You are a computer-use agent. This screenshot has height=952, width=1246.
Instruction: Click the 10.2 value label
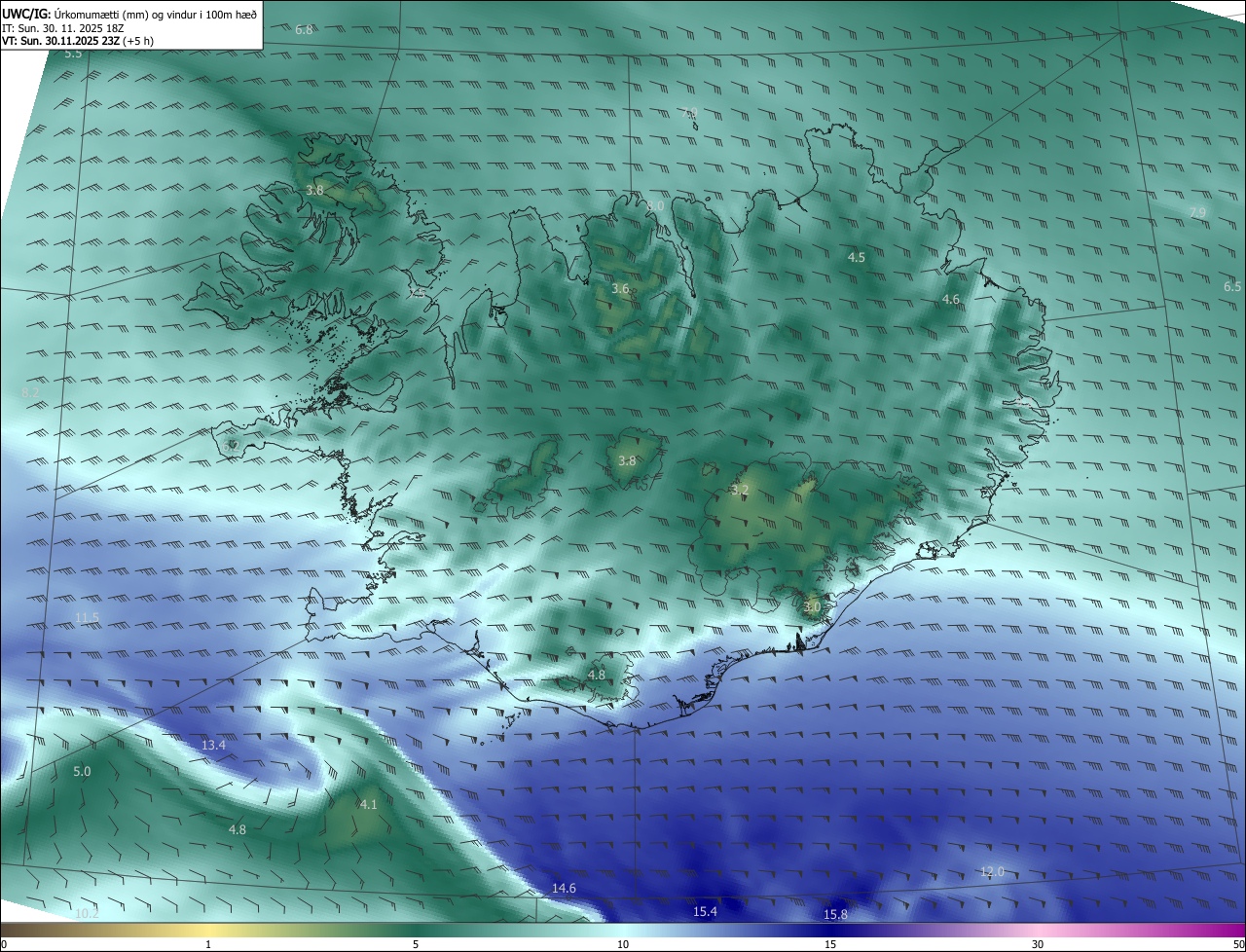(x=87, y=914)
